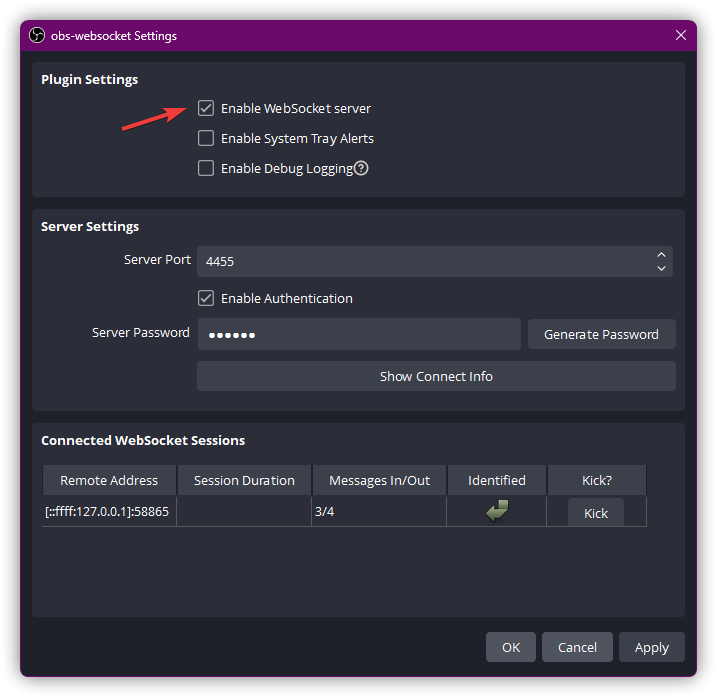
Task: Click the green Identified arrow icon
Action: [x=497, y=510]
